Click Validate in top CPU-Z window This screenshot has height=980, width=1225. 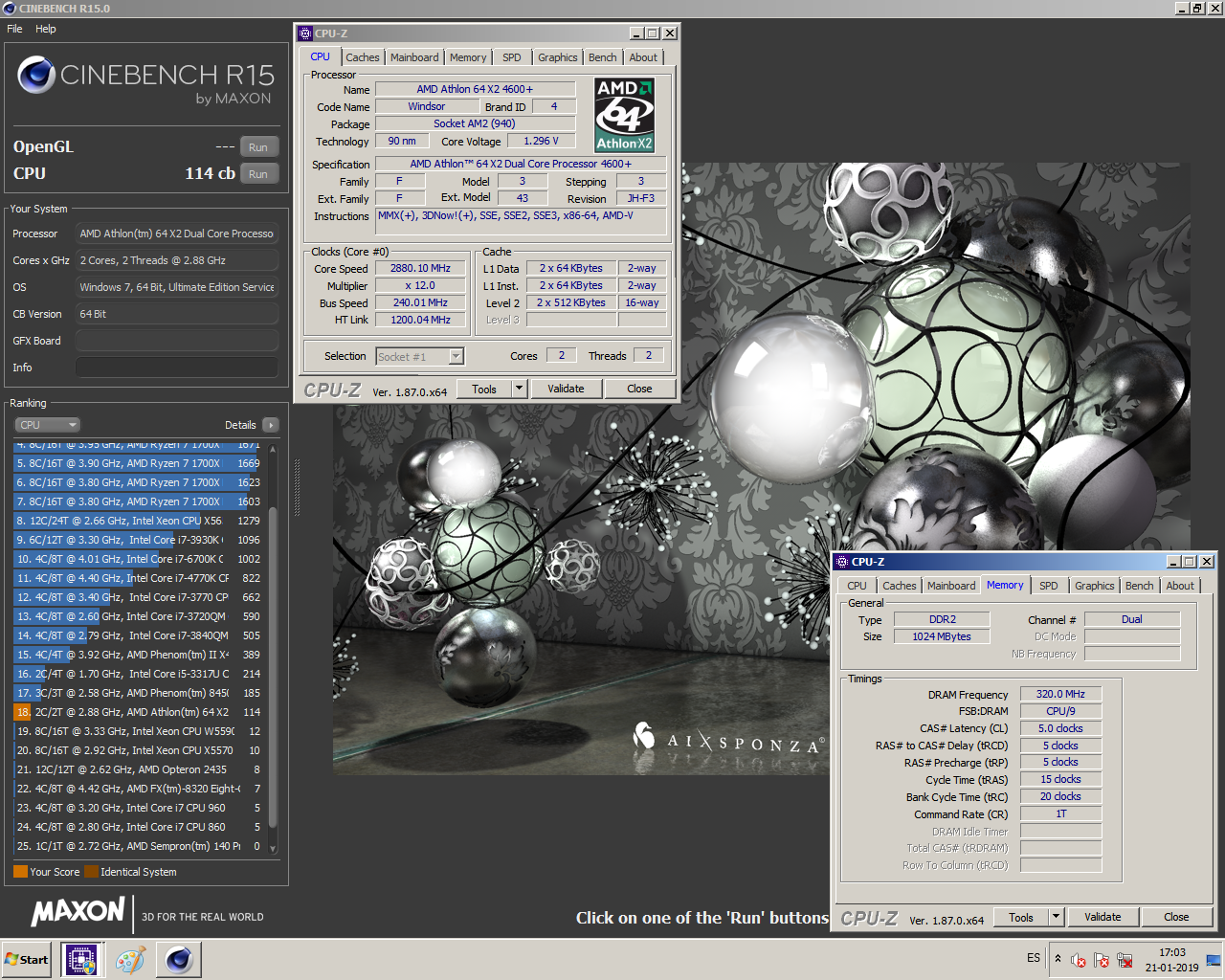[566, 389]
